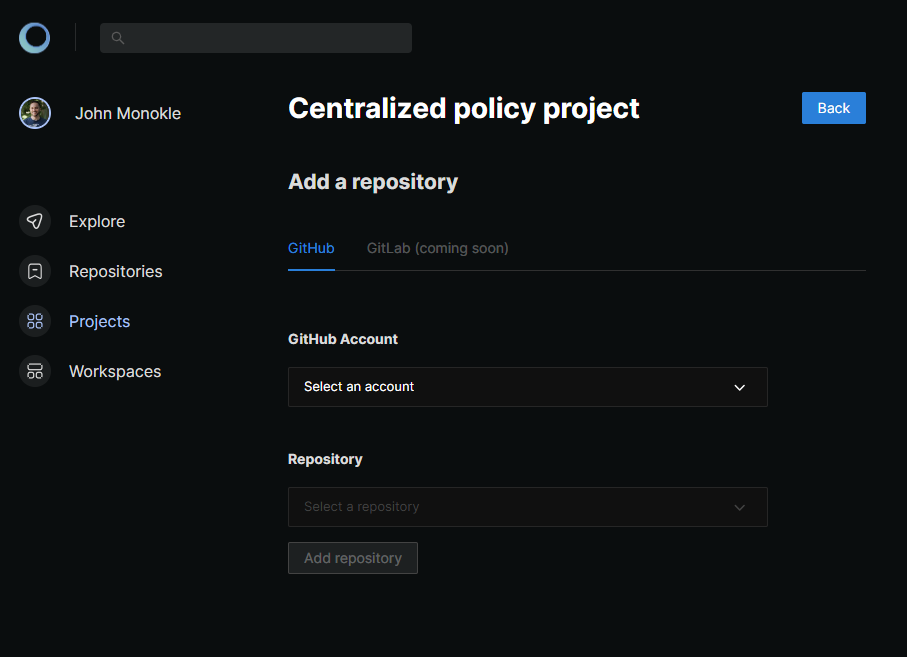Click the Repository dropdown chevron arrow
The width and height of the screenshot is (907, 657).
[740, 507]
